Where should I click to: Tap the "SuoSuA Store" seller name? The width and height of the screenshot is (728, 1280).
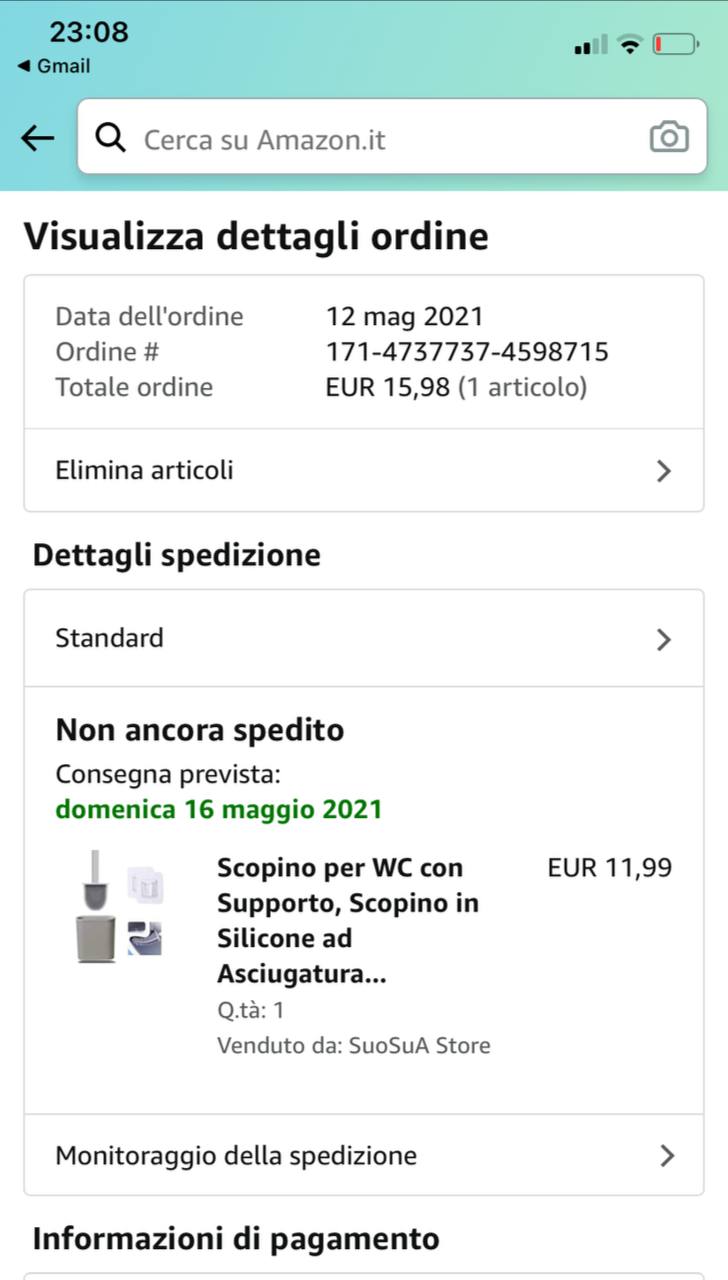tap(419, 1046)
